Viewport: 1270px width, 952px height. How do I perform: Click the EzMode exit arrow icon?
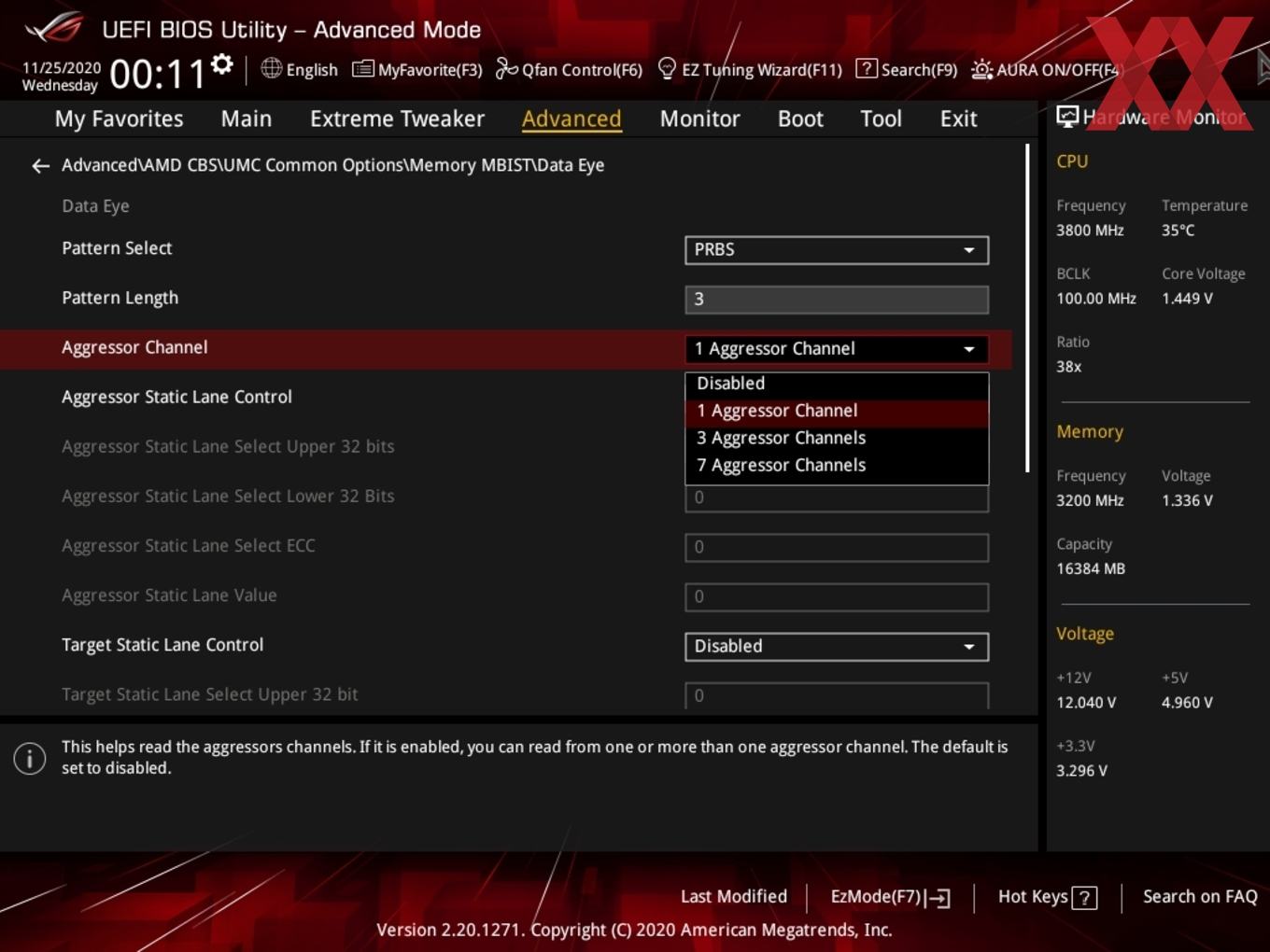click(938, 898)
